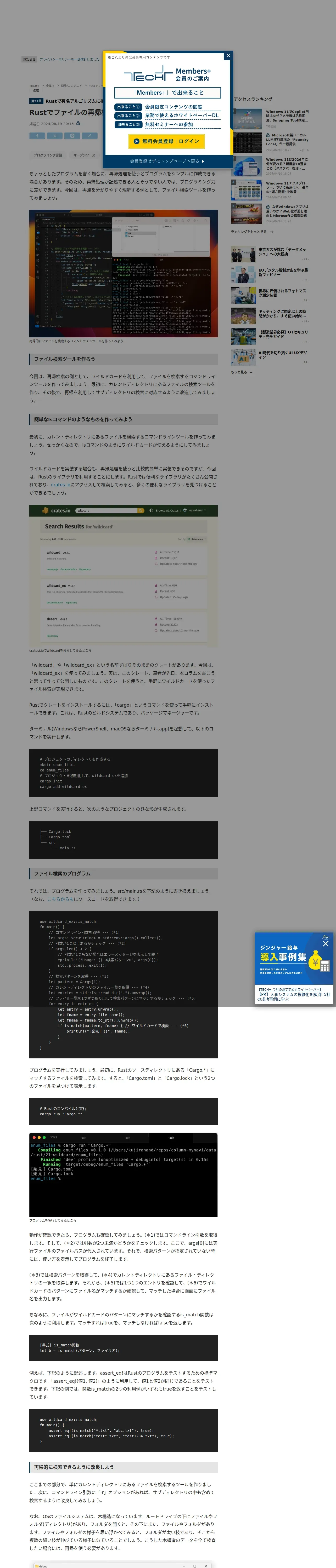Click the yellow 無料会員登録 | ログイン button
Viewport: 336px width, 1568px height.
point(166,141)
